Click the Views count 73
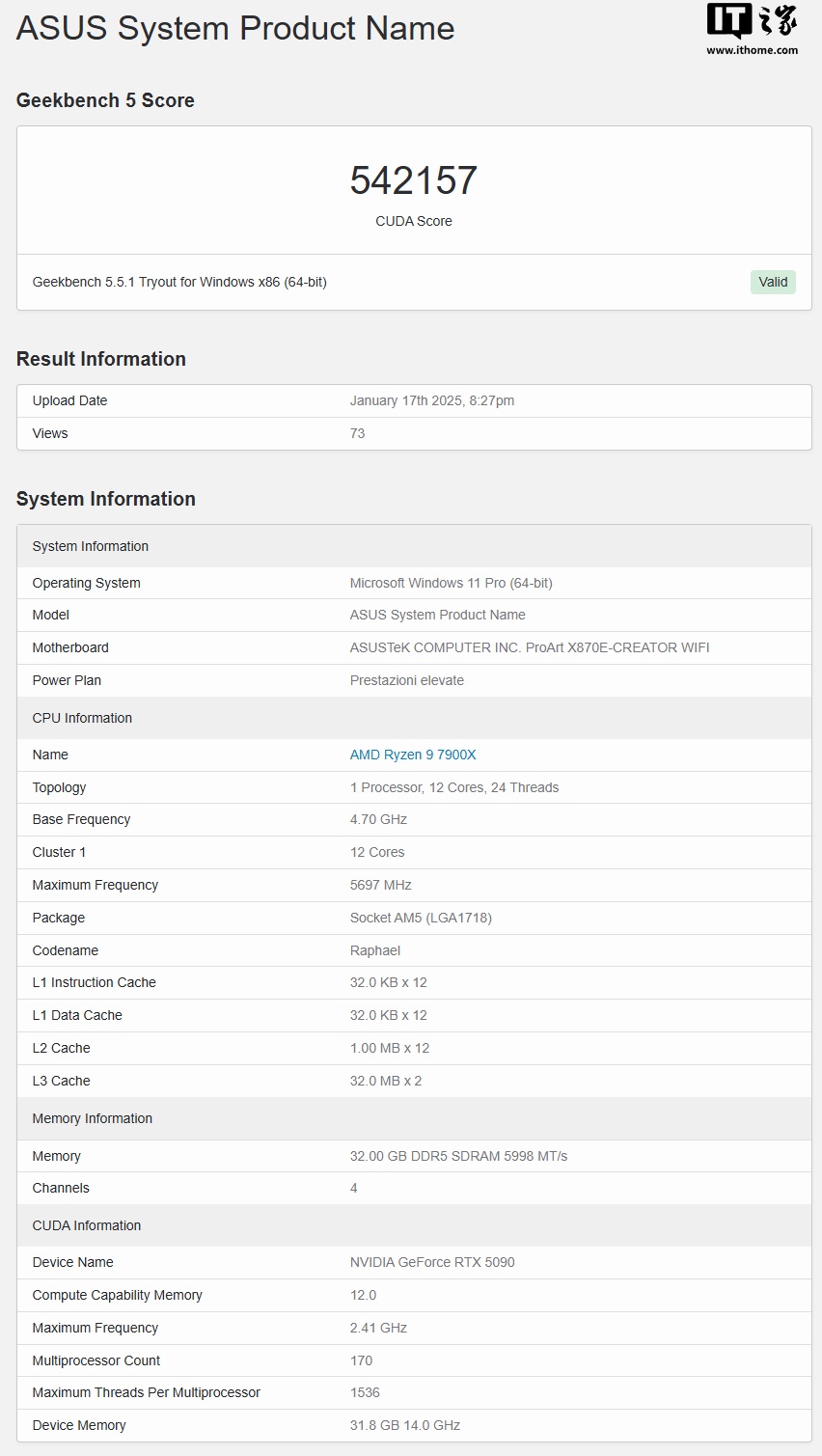This screenshot has height=1456, width=822. (x=357, y=433)
